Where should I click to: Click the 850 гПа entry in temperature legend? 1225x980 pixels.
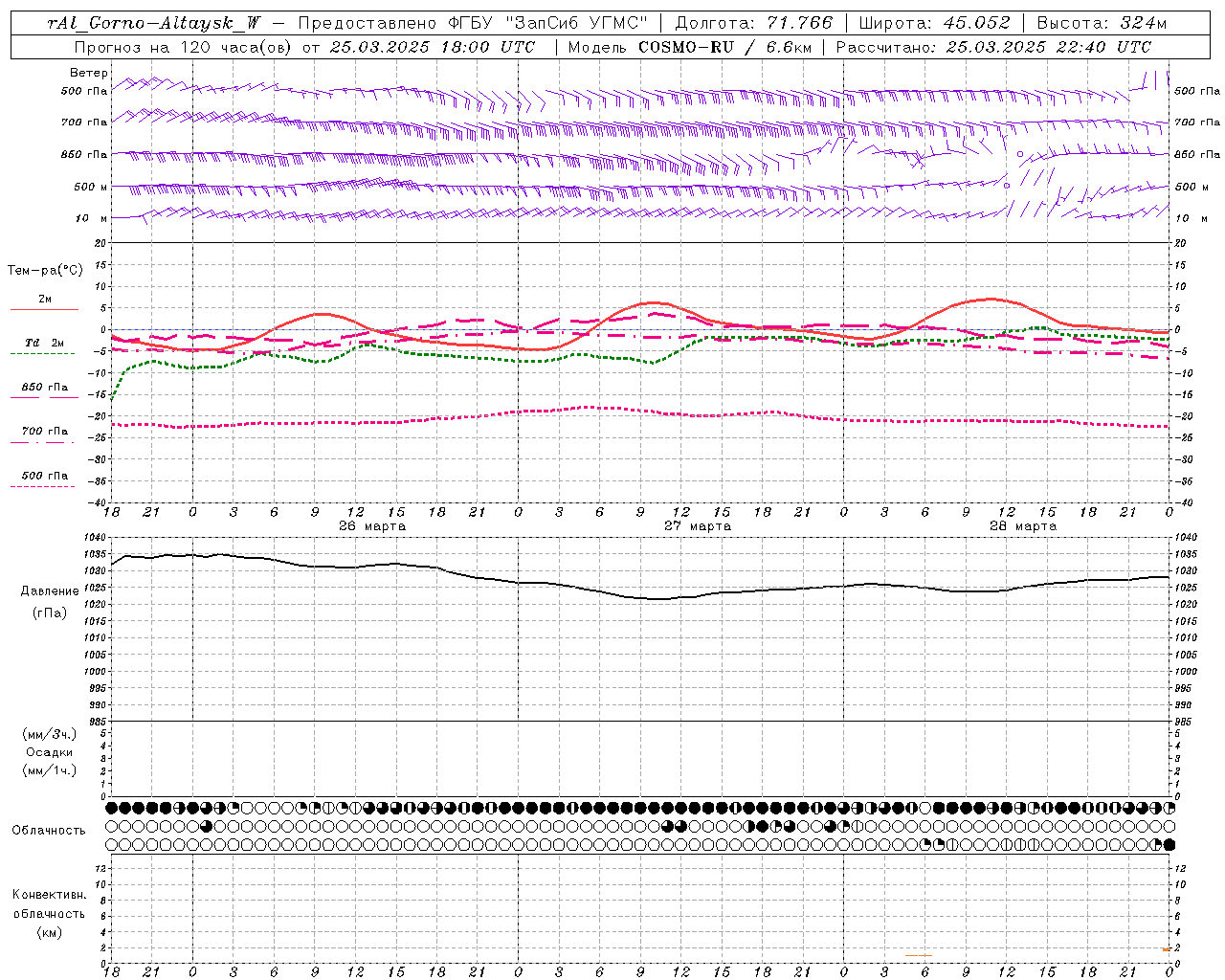[45, 387]
